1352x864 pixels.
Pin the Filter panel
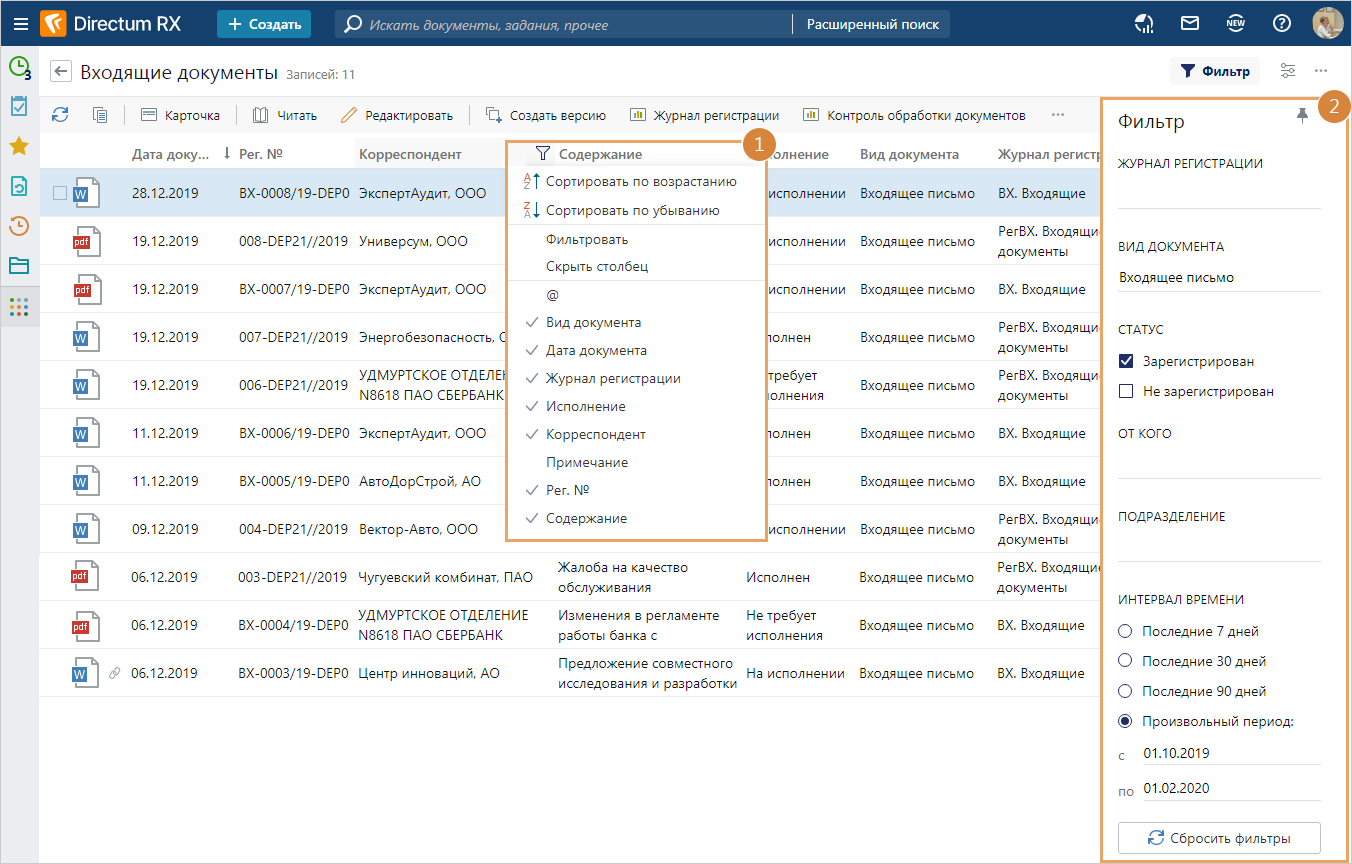(x=1301, y=116)
